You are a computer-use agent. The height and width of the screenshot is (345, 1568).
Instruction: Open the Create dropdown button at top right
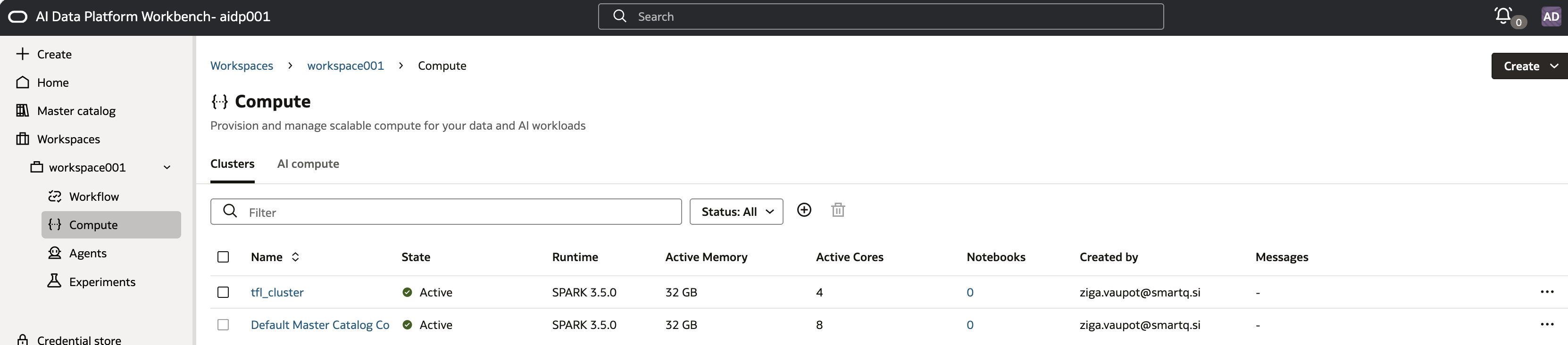(x=1529, y=66)
